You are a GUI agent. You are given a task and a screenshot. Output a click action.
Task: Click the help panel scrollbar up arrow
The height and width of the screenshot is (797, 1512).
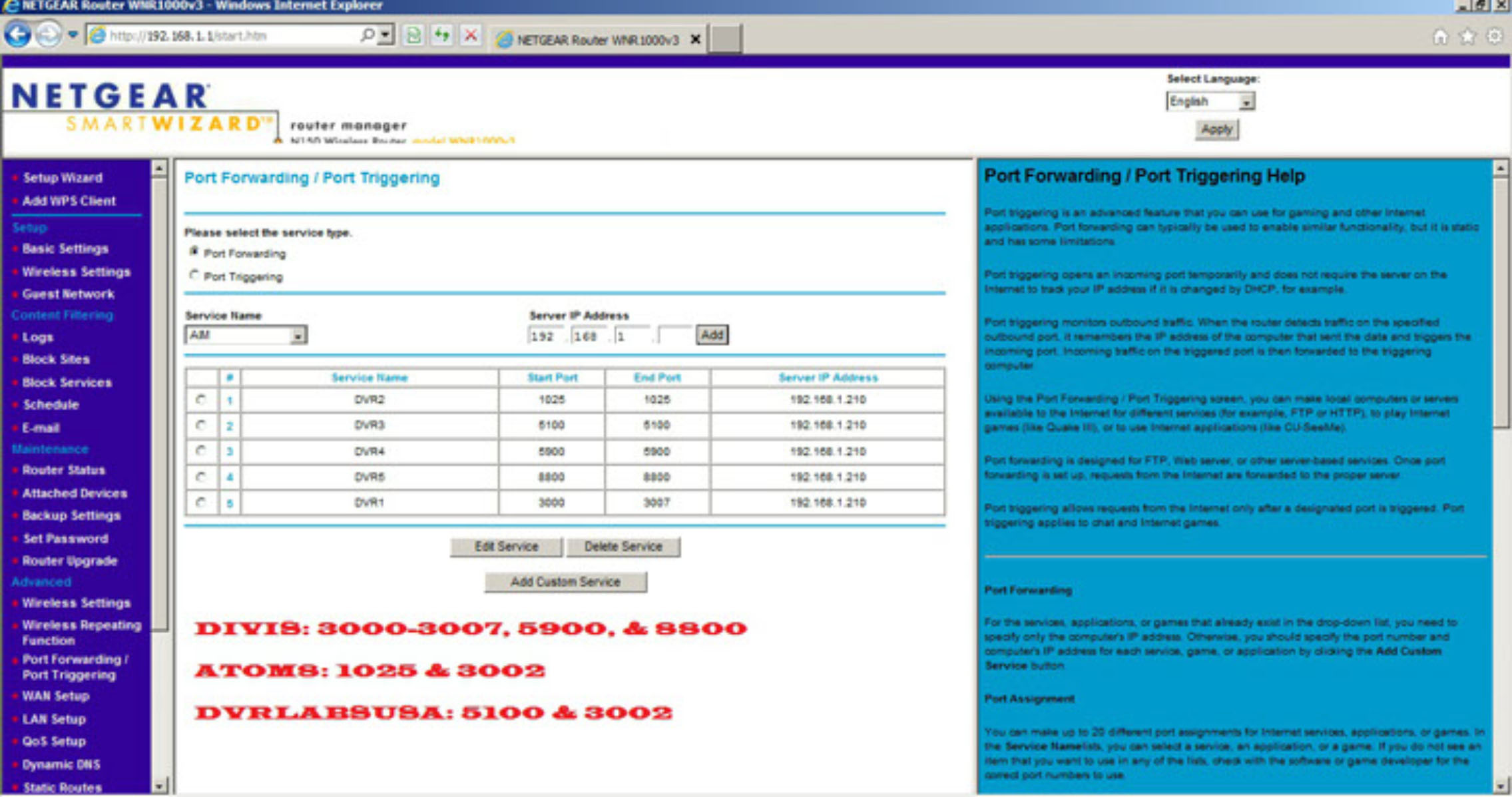[1500, 168]
